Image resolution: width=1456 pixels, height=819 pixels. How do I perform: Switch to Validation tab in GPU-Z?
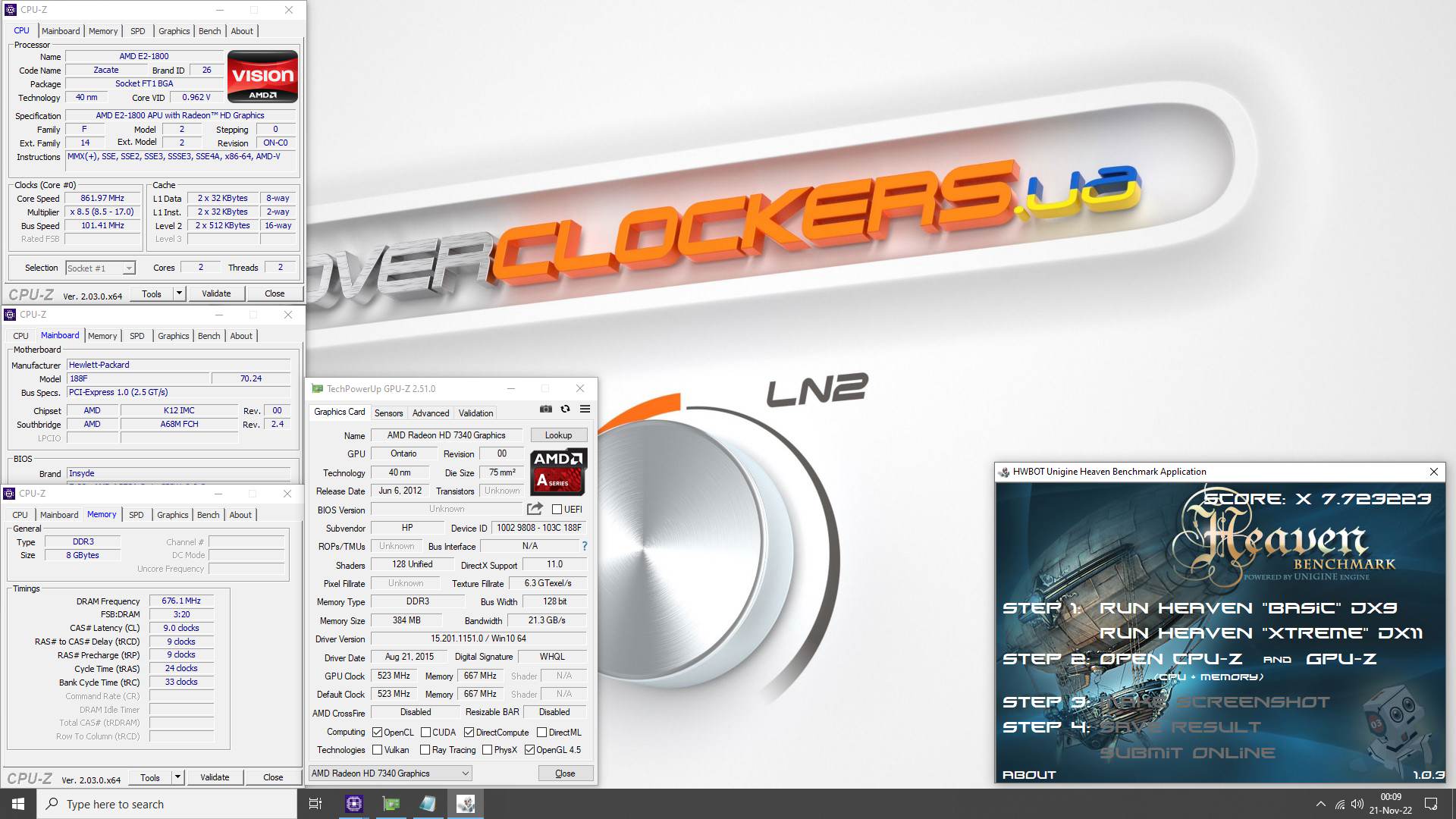click(475, 413)
